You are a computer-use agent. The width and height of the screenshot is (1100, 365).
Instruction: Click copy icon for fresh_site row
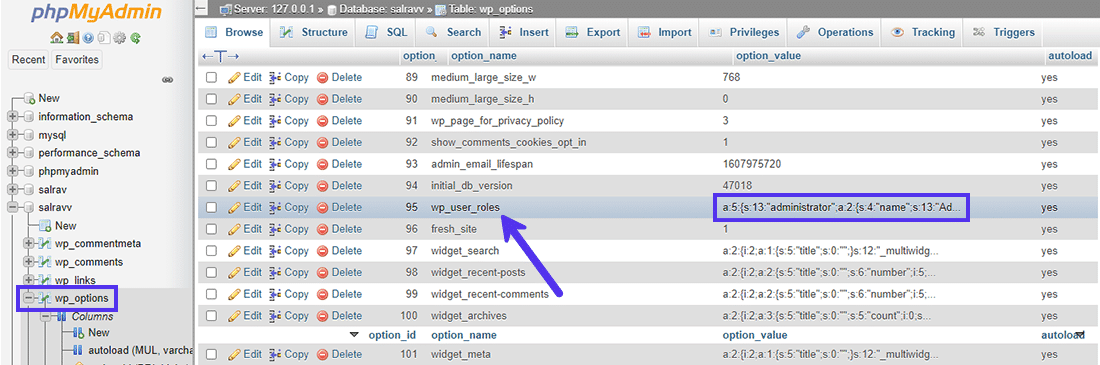(276, 230)
